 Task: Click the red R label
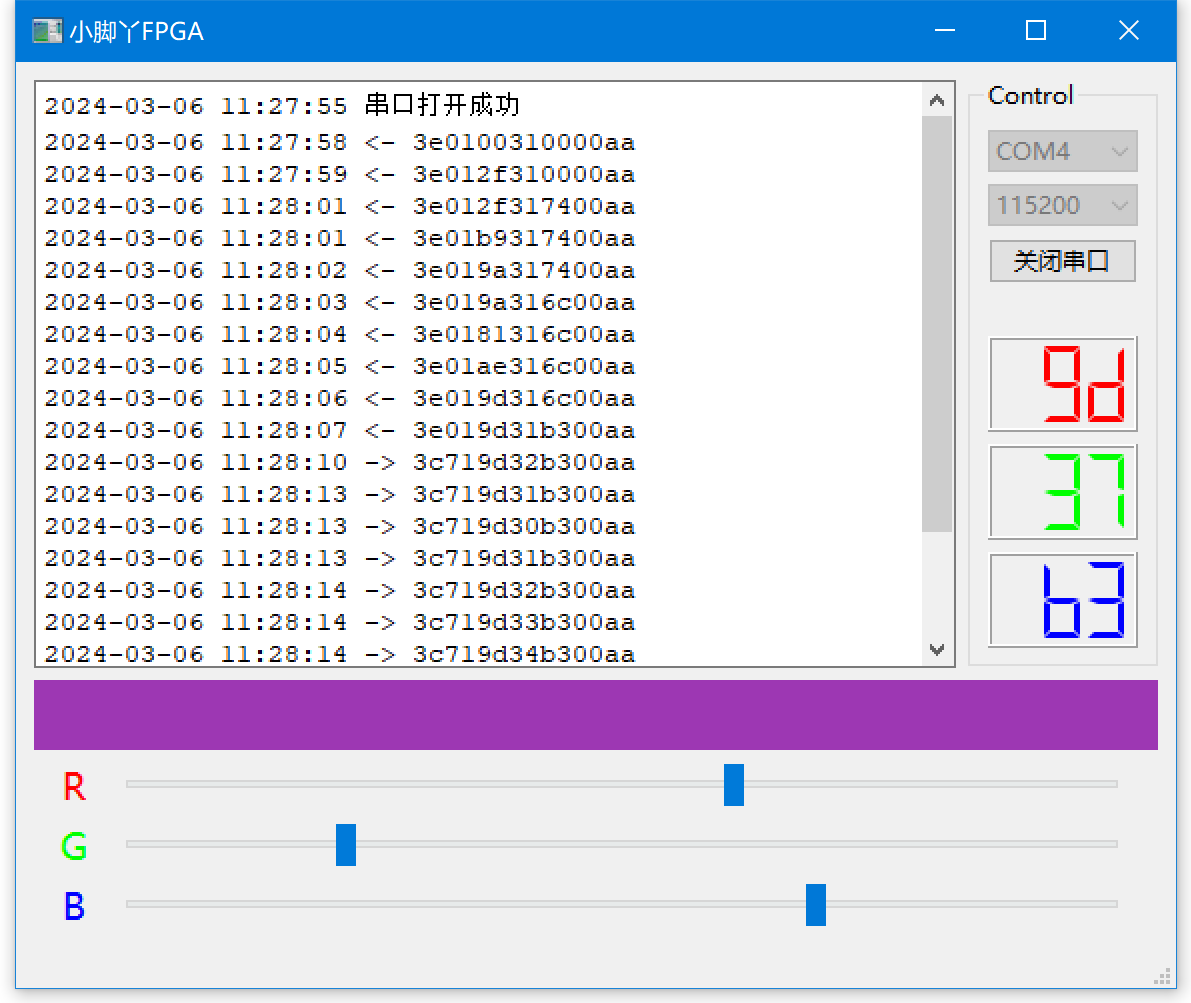(x=74, y=786)
